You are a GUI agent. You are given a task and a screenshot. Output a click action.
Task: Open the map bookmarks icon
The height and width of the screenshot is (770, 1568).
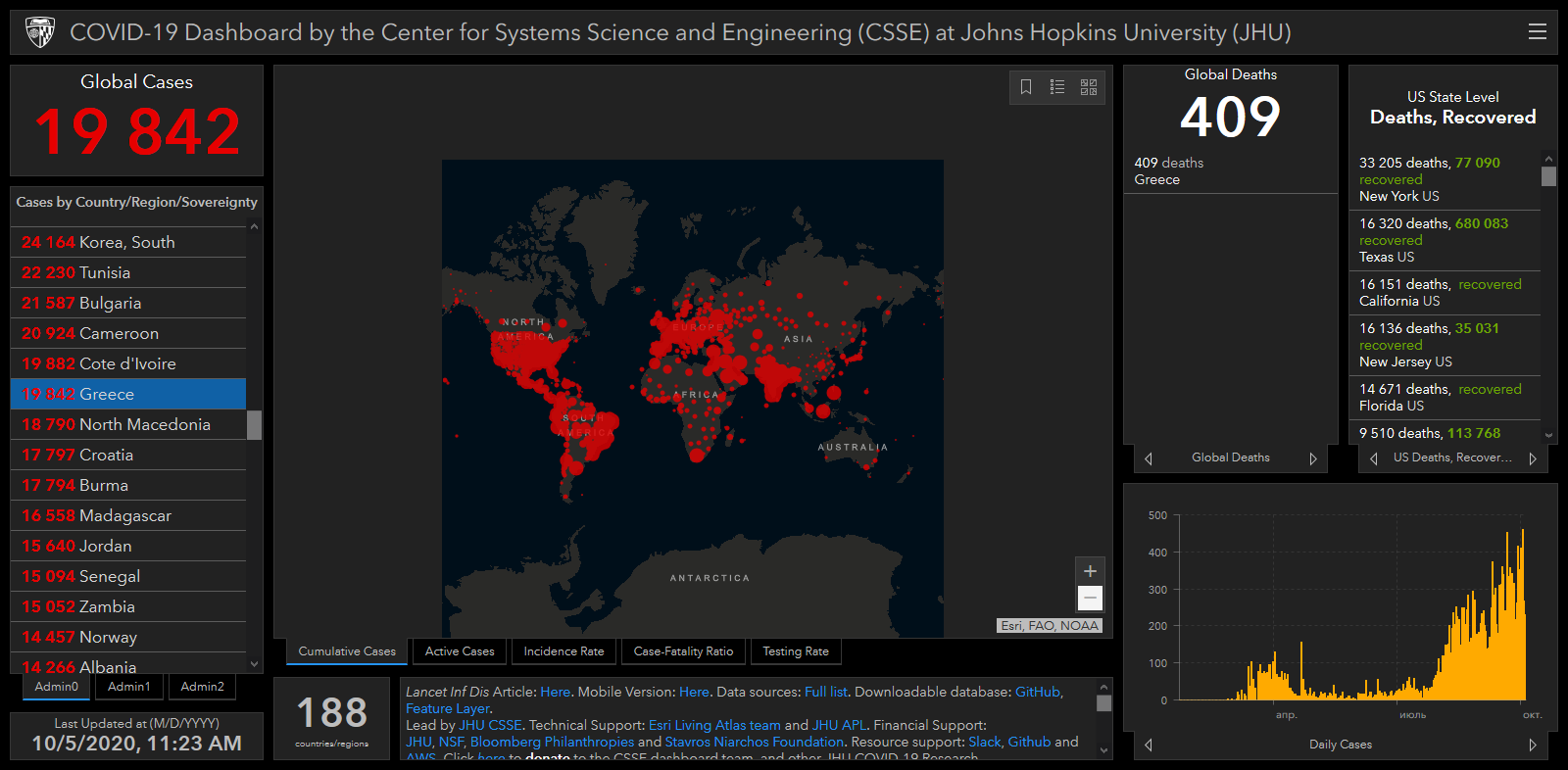(x=1026, y=87)
